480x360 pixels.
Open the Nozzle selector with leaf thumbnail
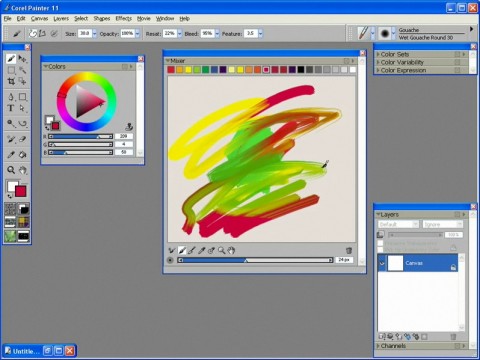click(10, 236)
